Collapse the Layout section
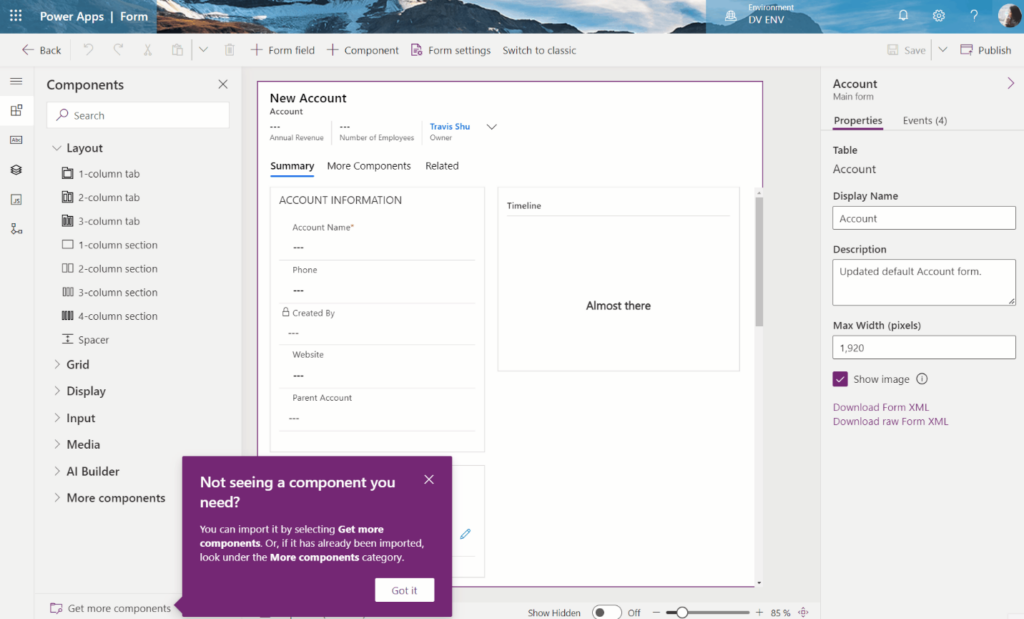Screen dimensions: 1024x619 coord(57,147)
